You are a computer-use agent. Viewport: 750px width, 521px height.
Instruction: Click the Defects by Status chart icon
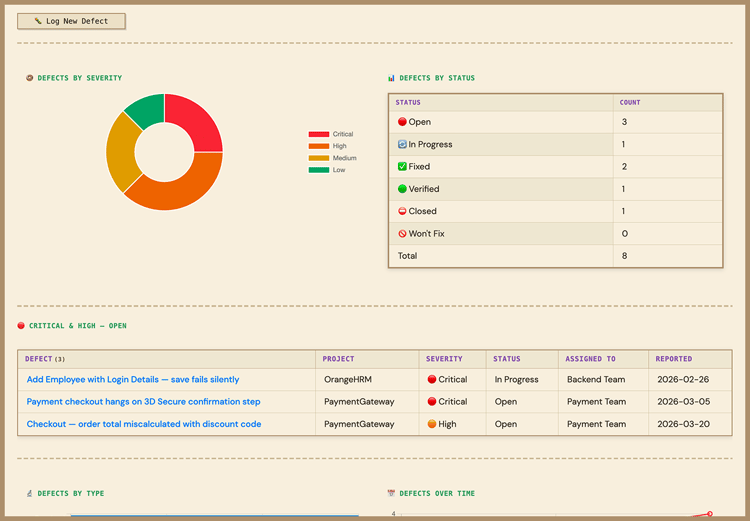click(x=391, y=78)
